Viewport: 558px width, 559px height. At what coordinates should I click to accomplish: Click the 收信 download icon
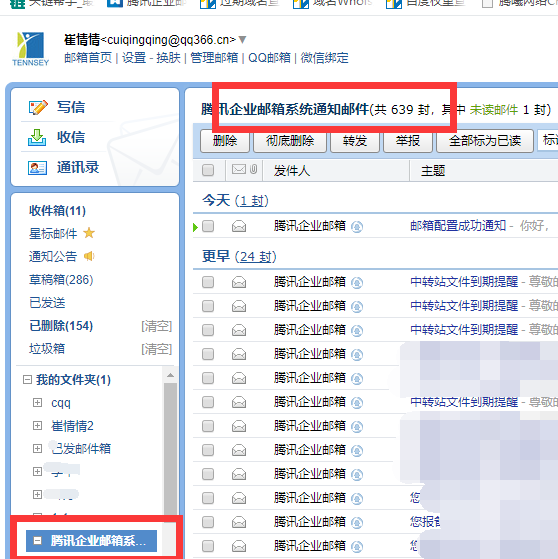[37, 138]
